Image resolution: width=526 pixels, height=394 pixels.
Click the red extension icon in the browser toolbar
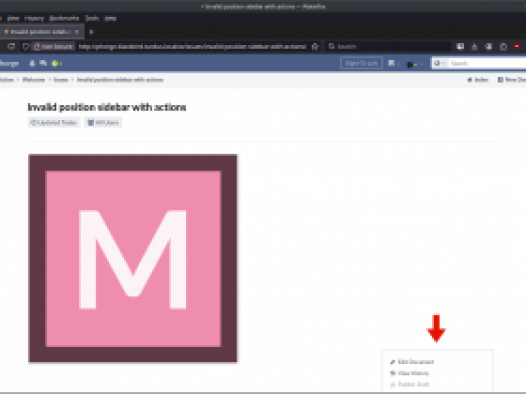pyautogui.click(x=517, y=46)
